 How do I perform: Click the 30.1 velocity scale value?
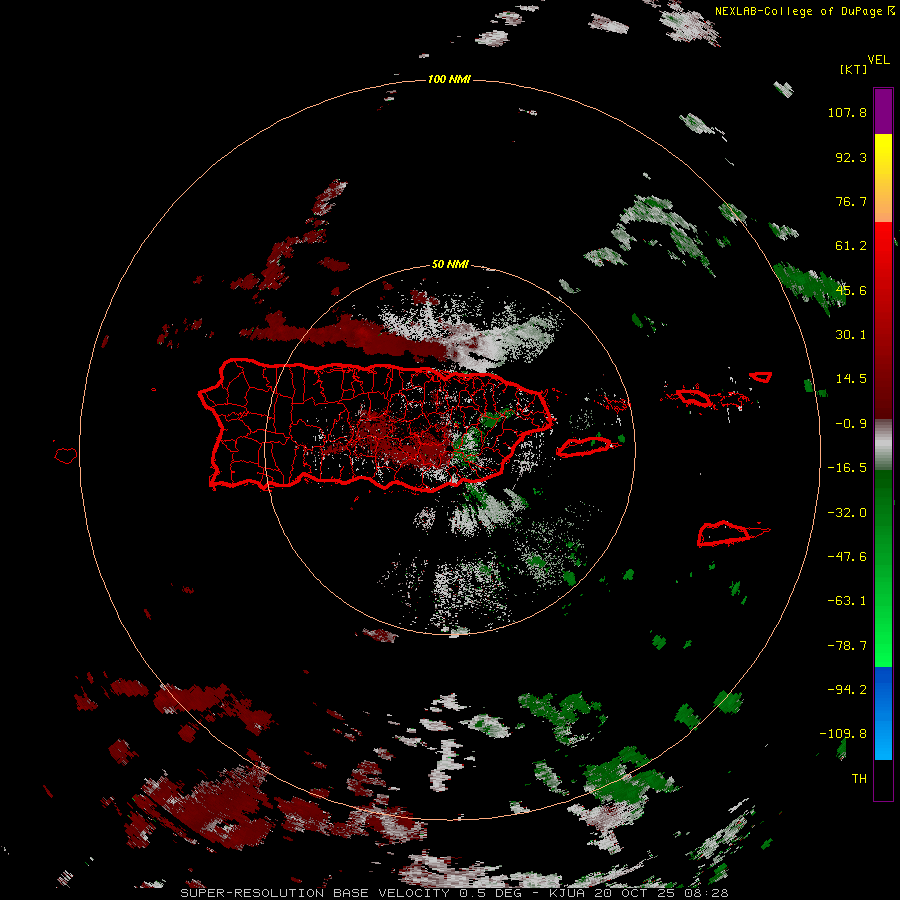[x=851, y=335]
